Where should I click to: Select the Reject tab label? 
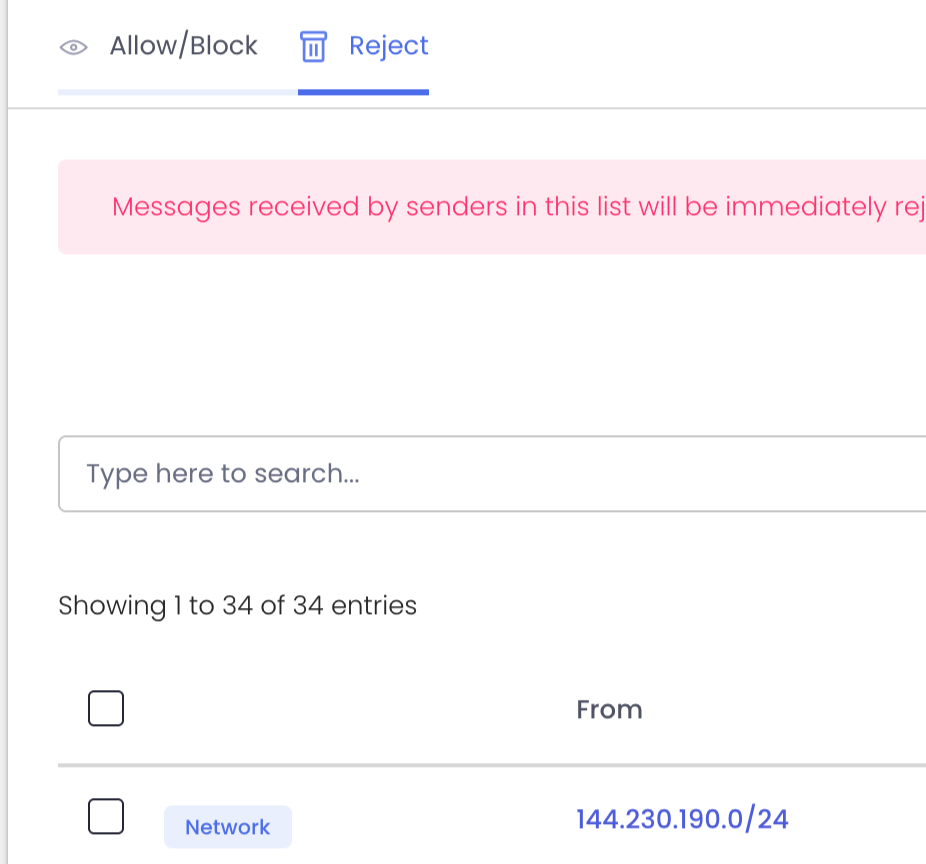[x=389, y=46]
